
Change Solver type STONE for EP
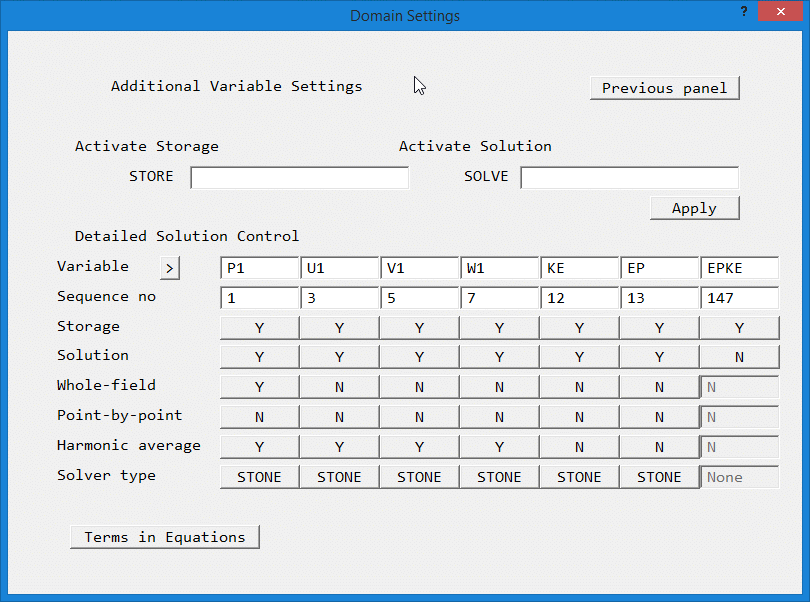659,477
